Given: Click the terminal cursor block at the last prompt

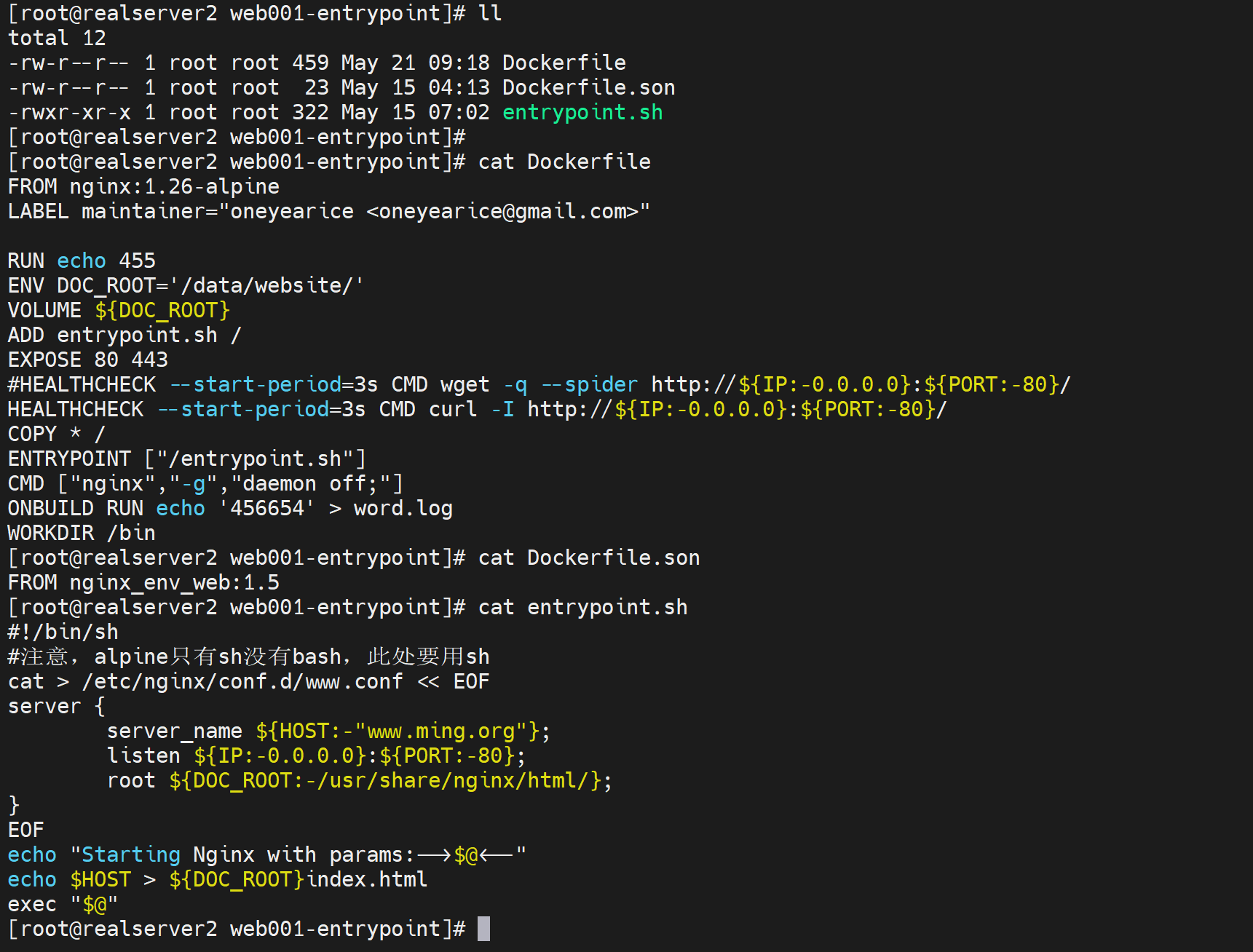Looking at the screenshot, I should pyautogui.click(x=483, y=929).
